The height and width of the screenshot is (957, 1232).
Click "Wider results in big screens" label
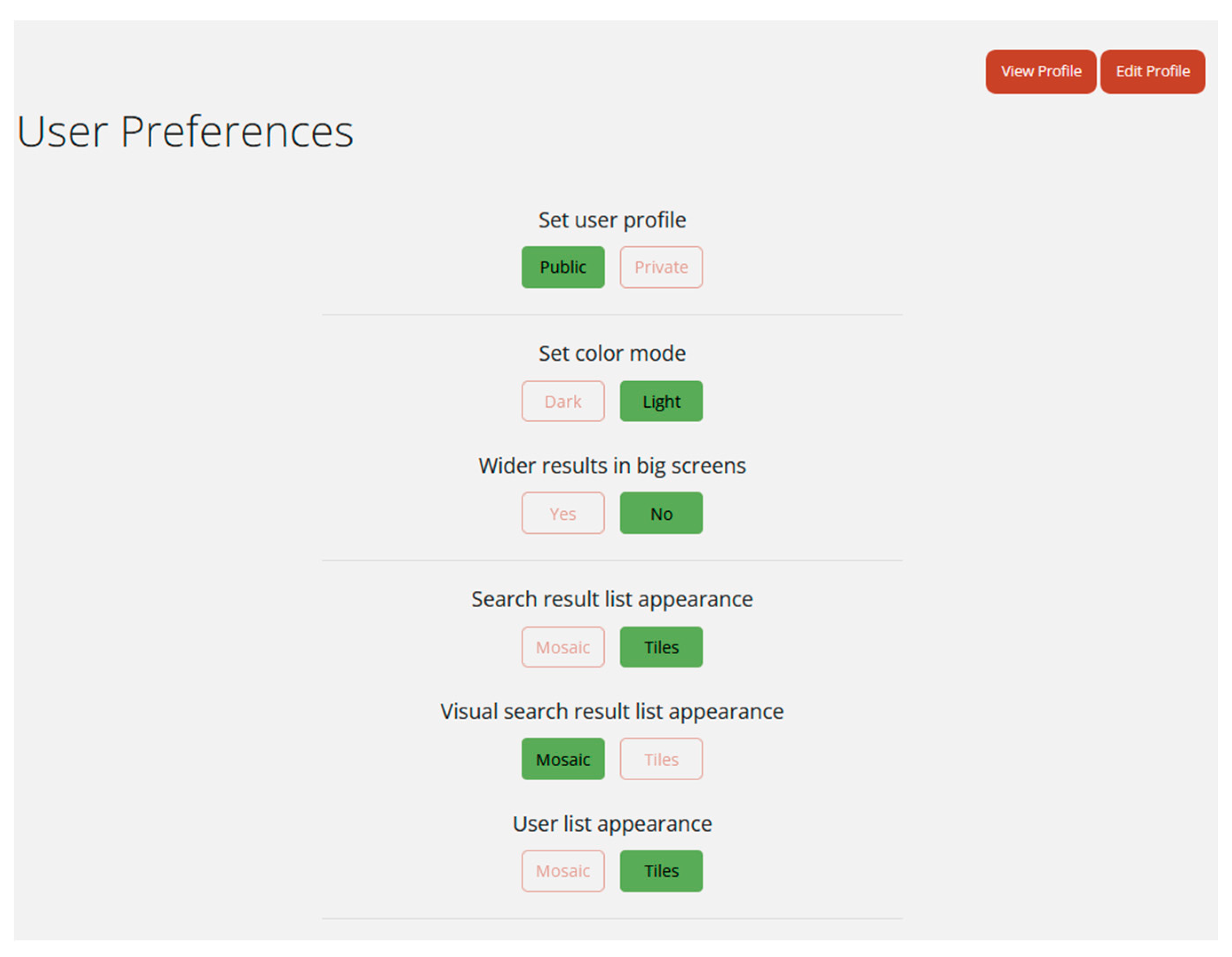point(612,466)
